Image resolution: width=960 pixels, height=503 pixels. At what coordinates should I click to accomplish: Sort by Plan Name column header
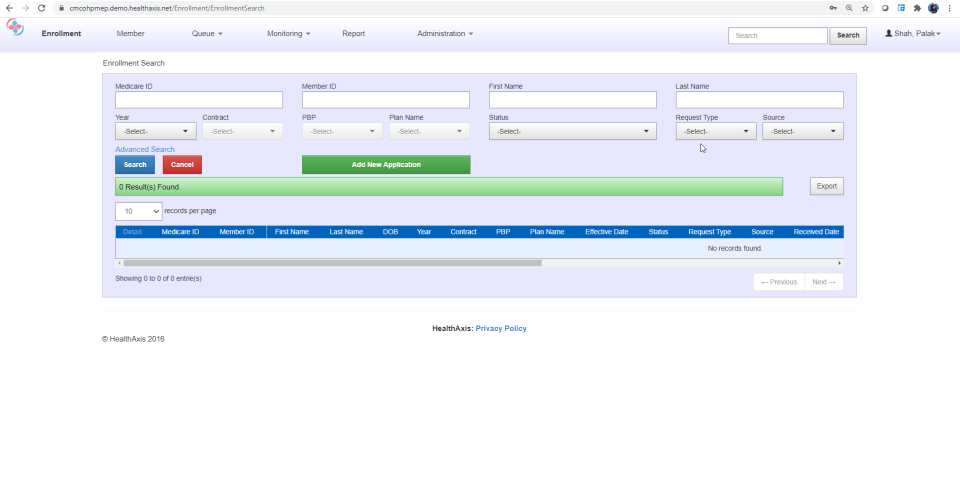point(547,232)
